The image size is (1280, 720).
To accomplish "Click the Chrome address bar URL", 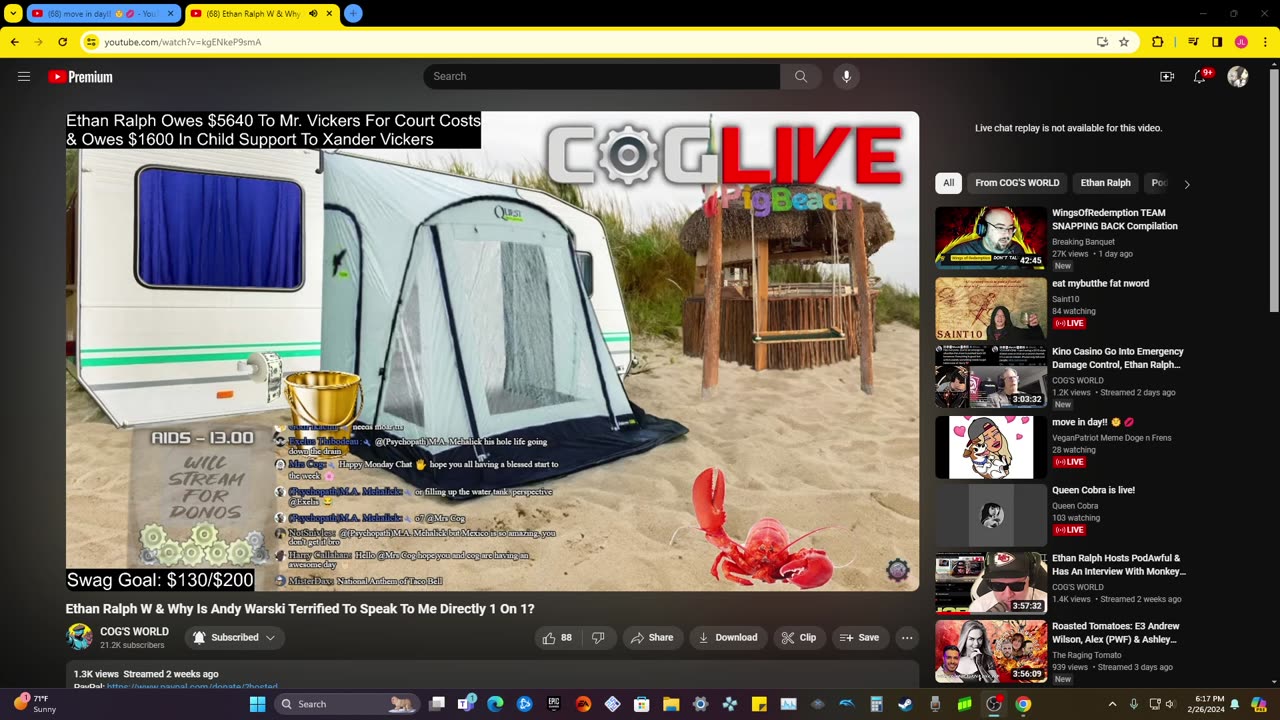I will (x=183, y=42).
